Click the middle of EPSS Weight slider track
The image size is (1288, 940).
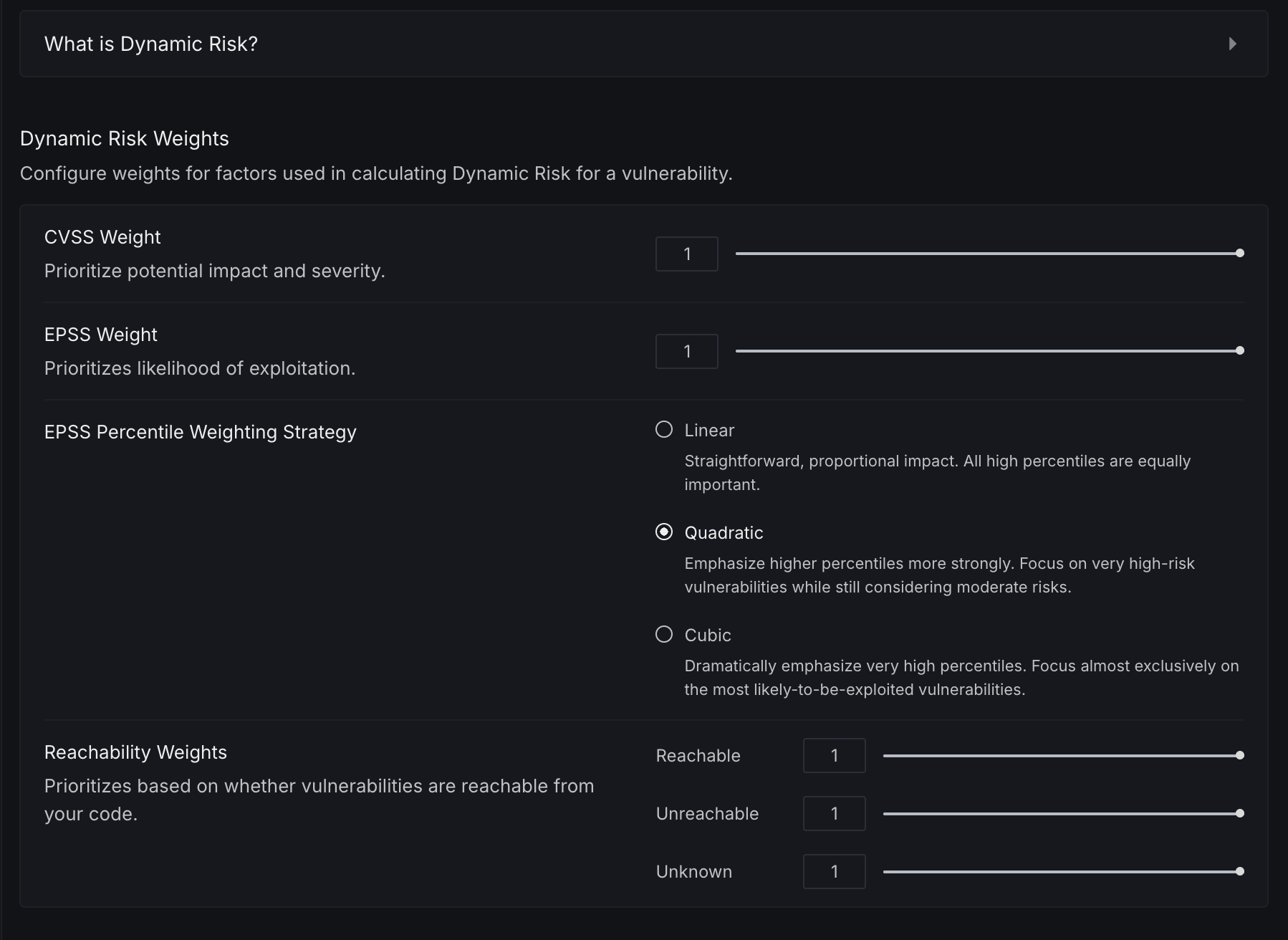point(988,350)
